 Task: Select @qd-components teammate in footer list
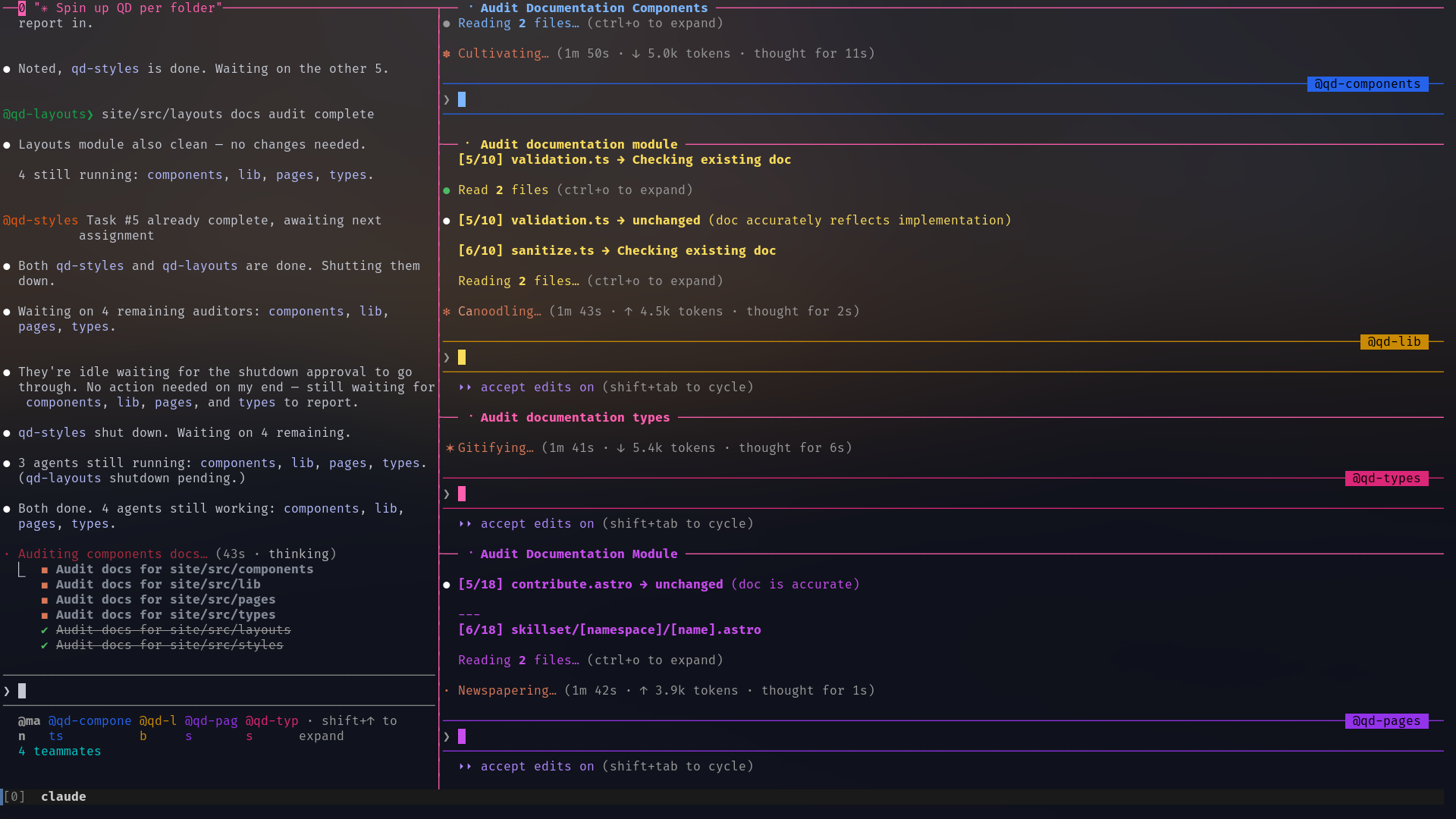pos(89,728)
